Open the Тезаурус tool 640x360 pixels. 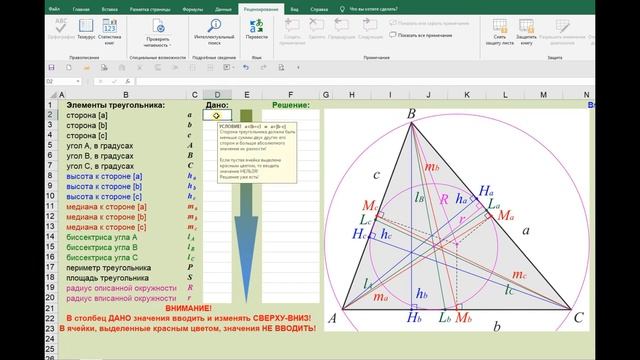(x=86, y=29)
